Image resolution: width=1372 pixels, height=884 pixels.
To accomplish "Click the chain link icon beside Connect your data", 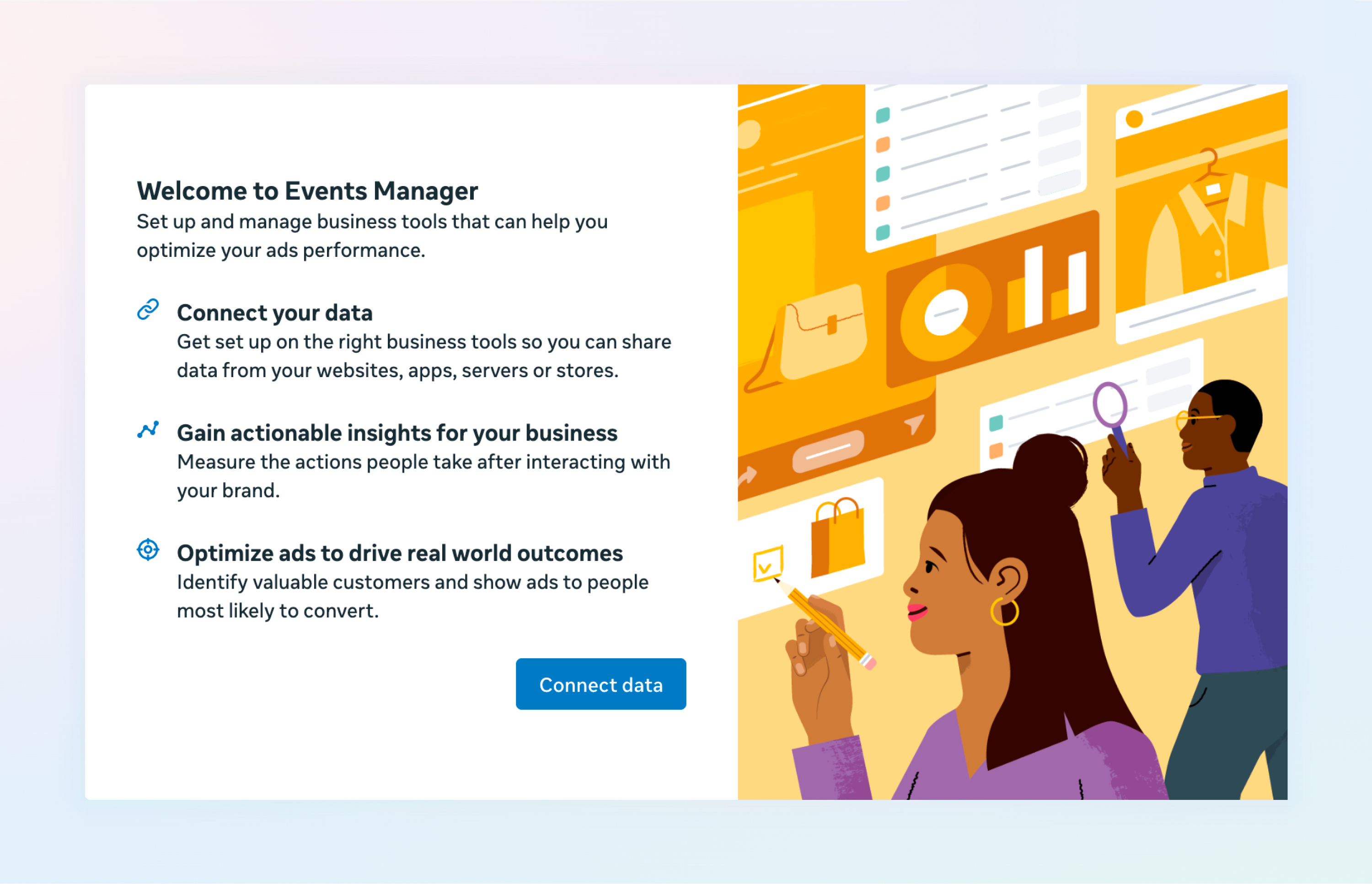I will pos(148,309).
